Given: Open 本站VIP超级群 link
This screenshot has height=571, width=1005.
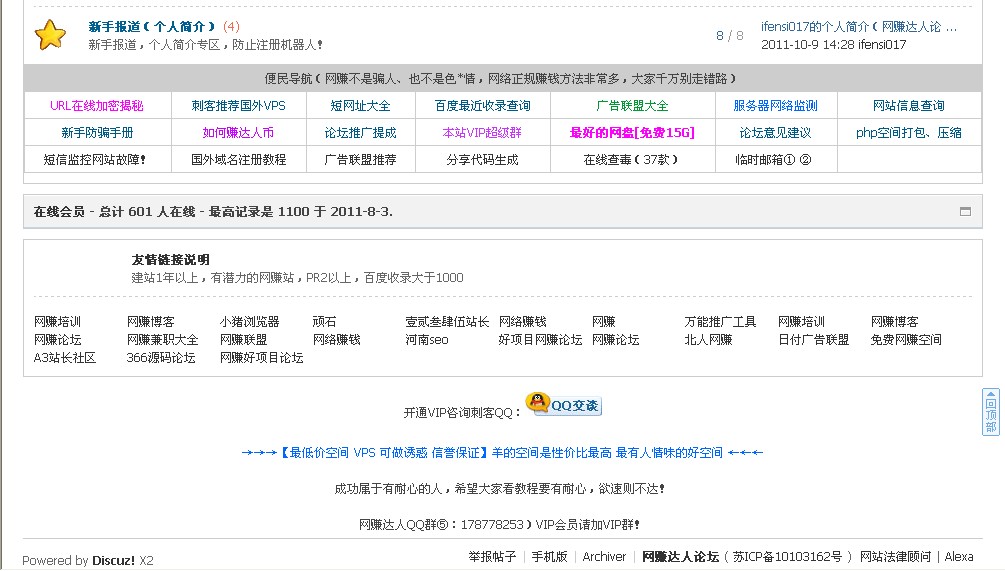Looking at the screenshot, I should 482,133.
